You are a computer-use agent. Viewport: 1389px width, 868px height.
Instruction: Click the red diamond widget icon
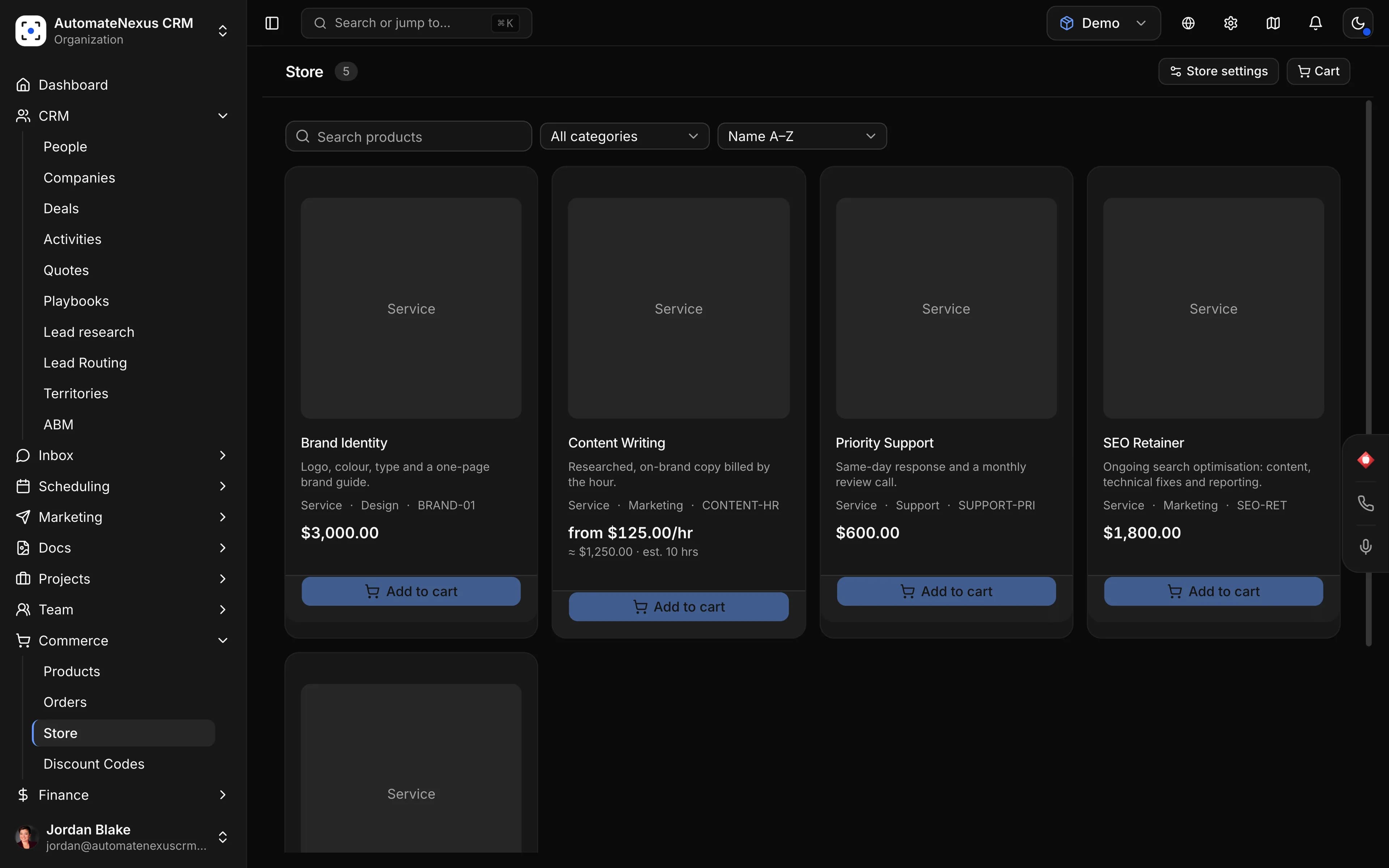(x=1365, y=460)
